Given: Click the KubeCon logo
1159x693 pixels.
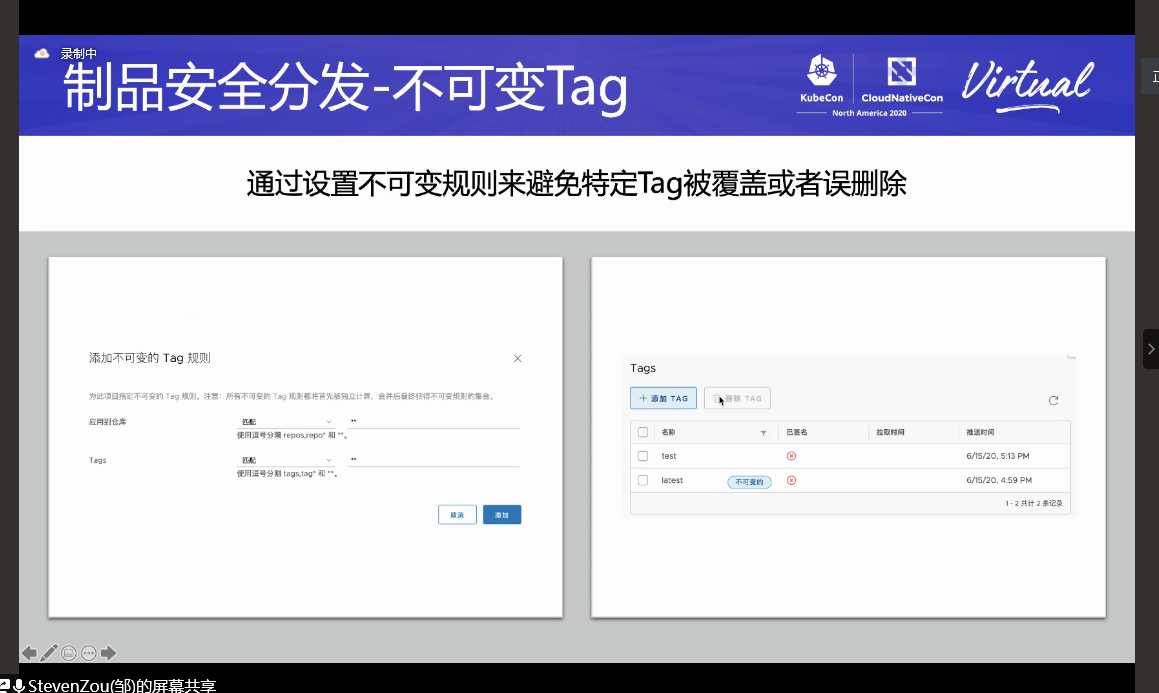Looking at the screenshot, I should [821, 79].
